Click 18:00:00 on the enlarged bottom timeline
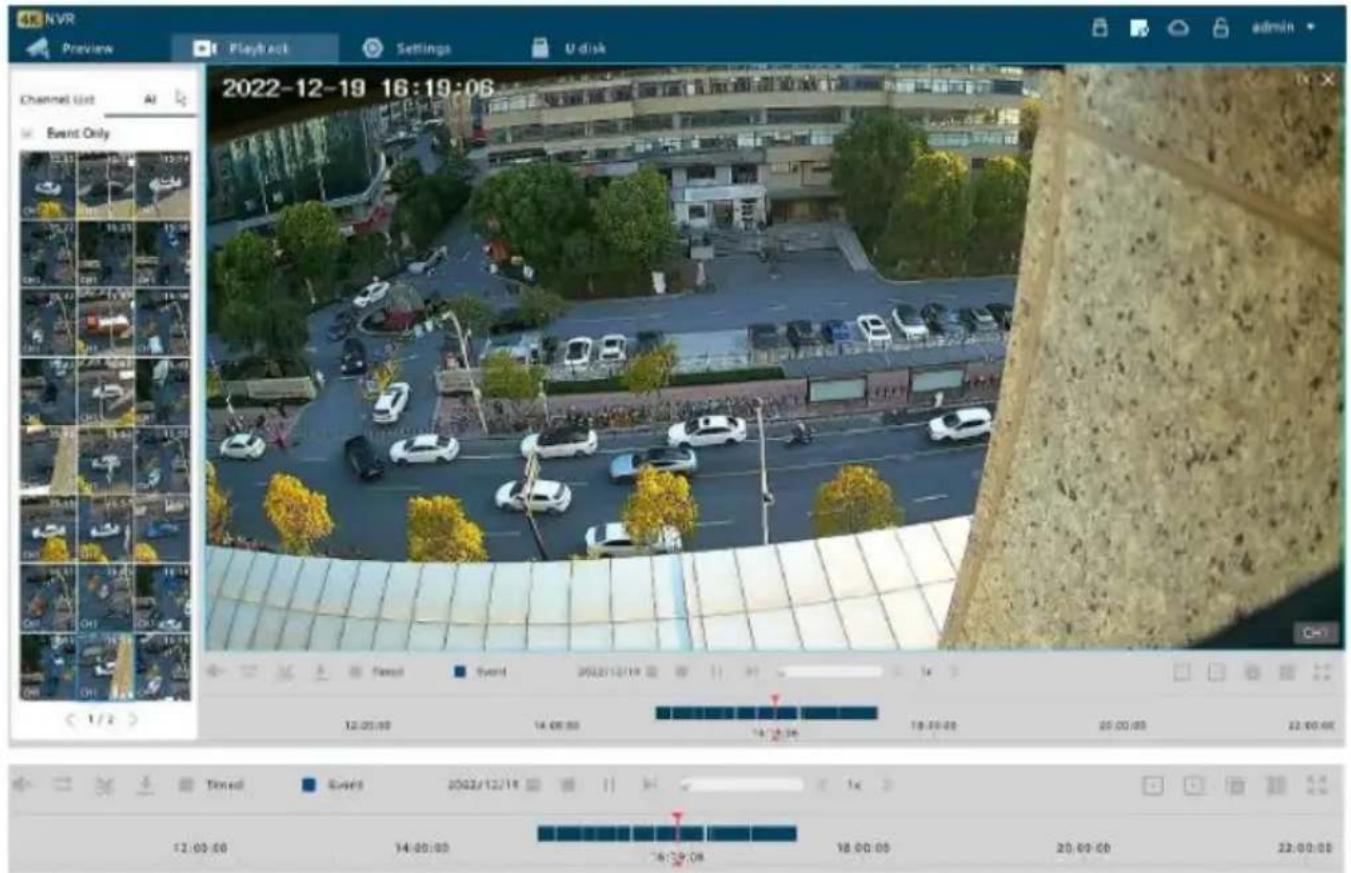Viewport: 1351px width, 873px height. point(861,848)
